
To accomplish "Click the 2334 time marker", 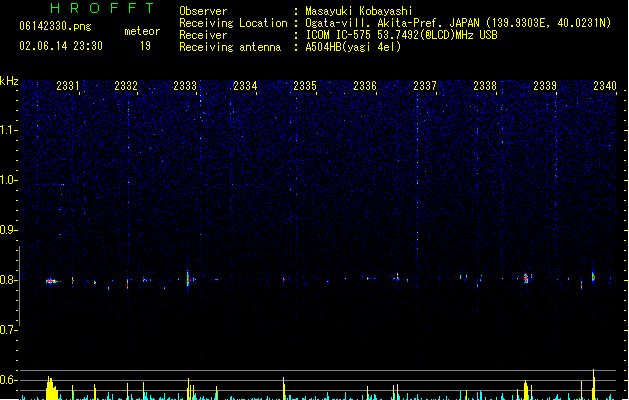I will 245,86.
